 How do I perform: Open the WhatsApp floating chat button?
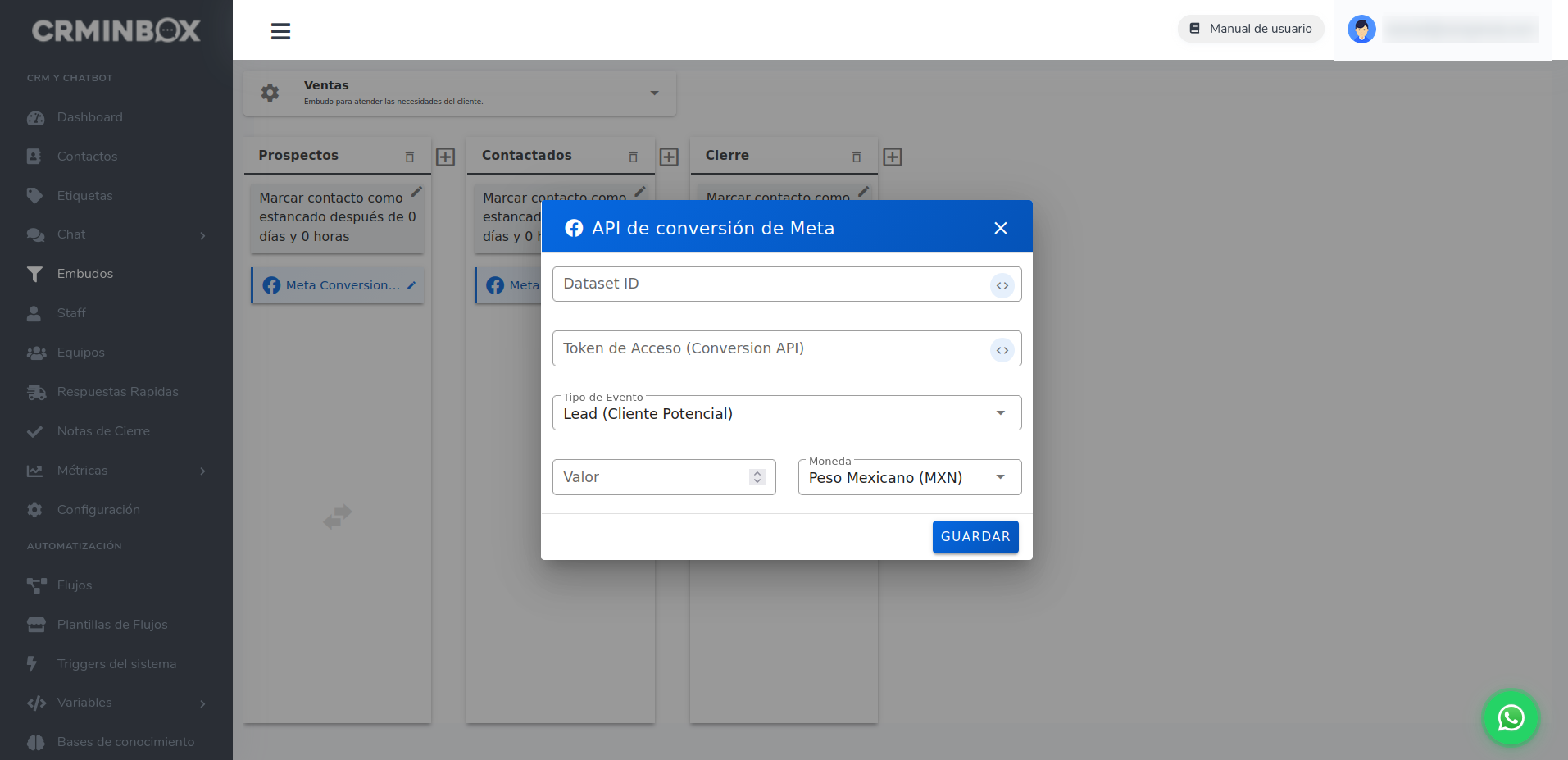pyautogui.click(x=1510, y=717)
